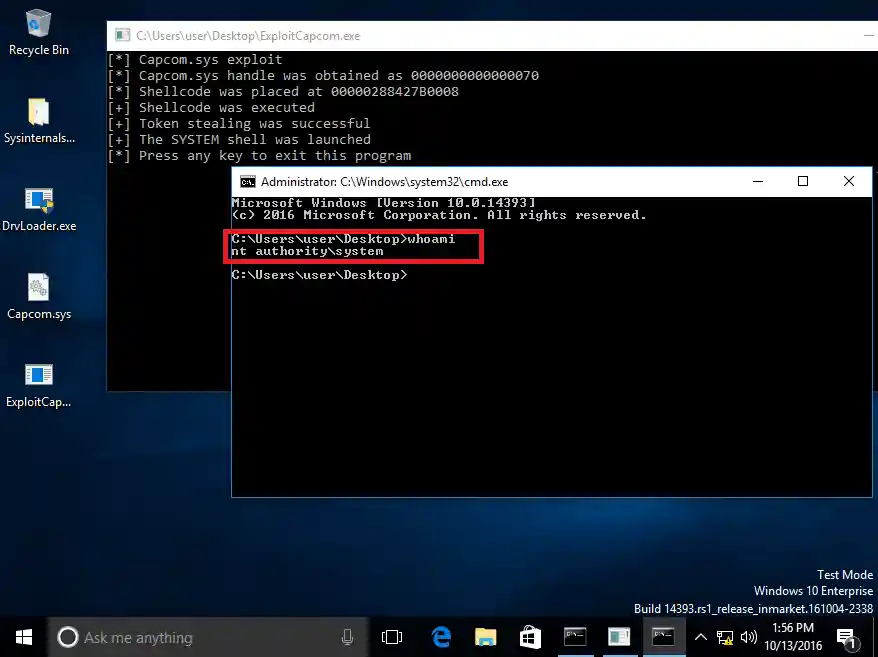Click the Cortana microphone icon

tap(347, 636)
